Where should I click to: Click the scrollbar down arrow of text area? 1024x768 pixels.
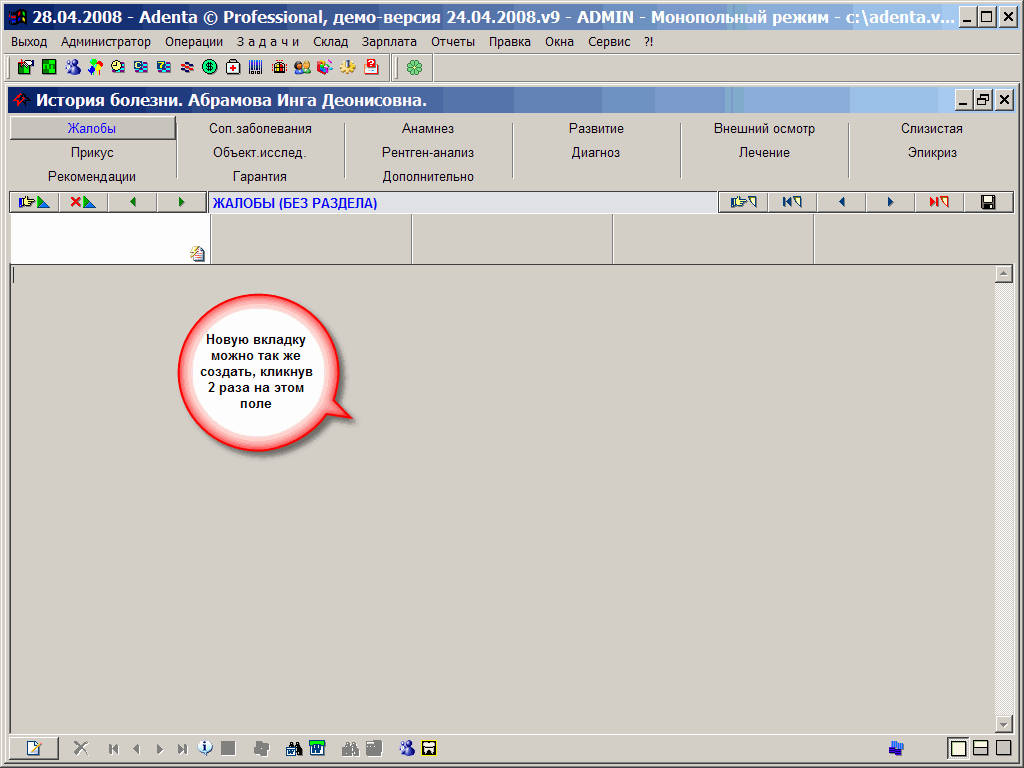point(1004,724)
